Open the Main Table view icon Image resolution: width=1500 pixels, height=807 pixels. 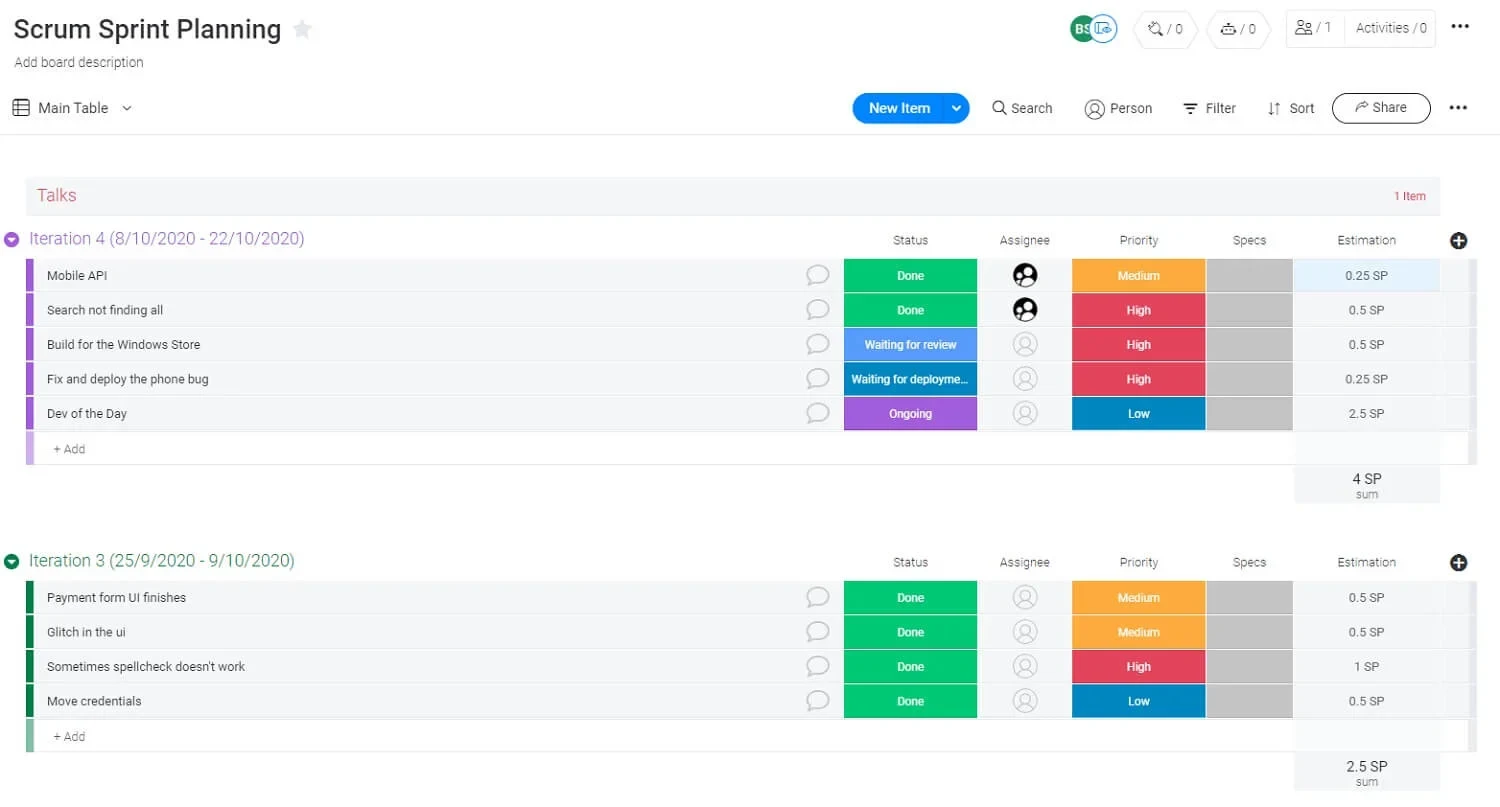click(20, 107)
